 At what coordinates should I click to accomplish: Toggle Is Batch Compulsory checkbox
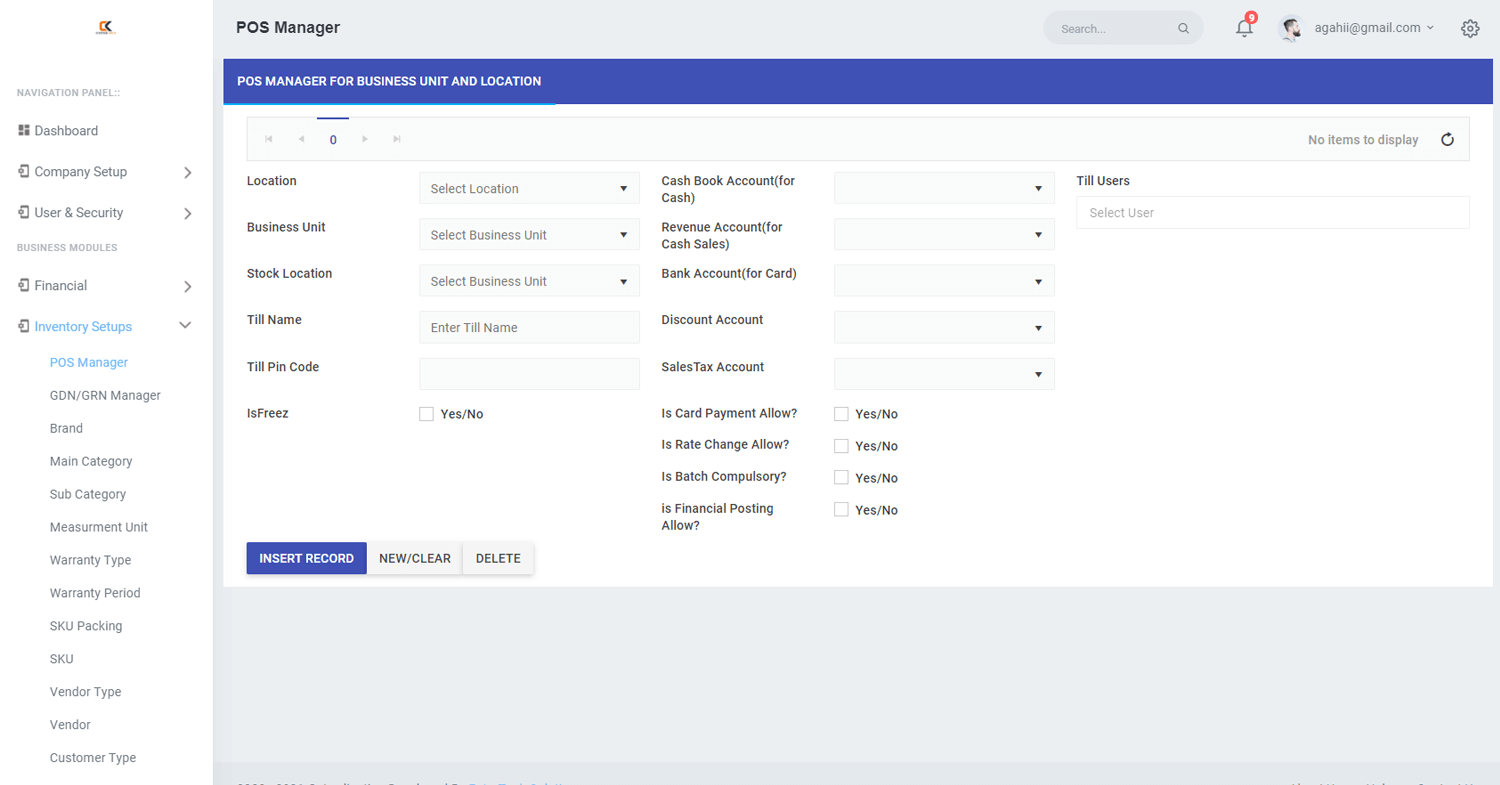tap(841, 477)
